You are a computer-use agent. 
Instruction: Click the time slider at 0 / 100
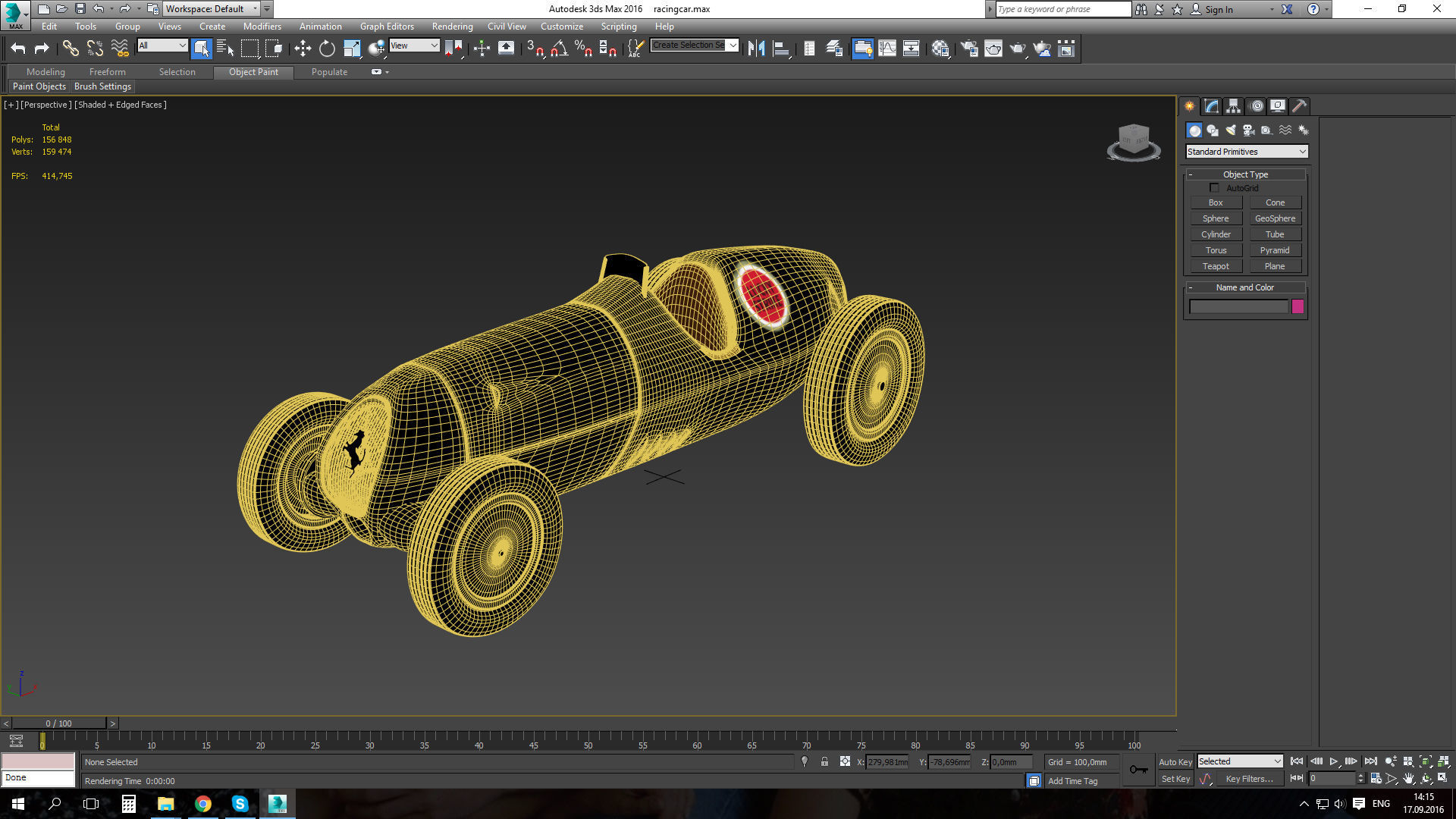pyautogui.click(x=58, y=723)
